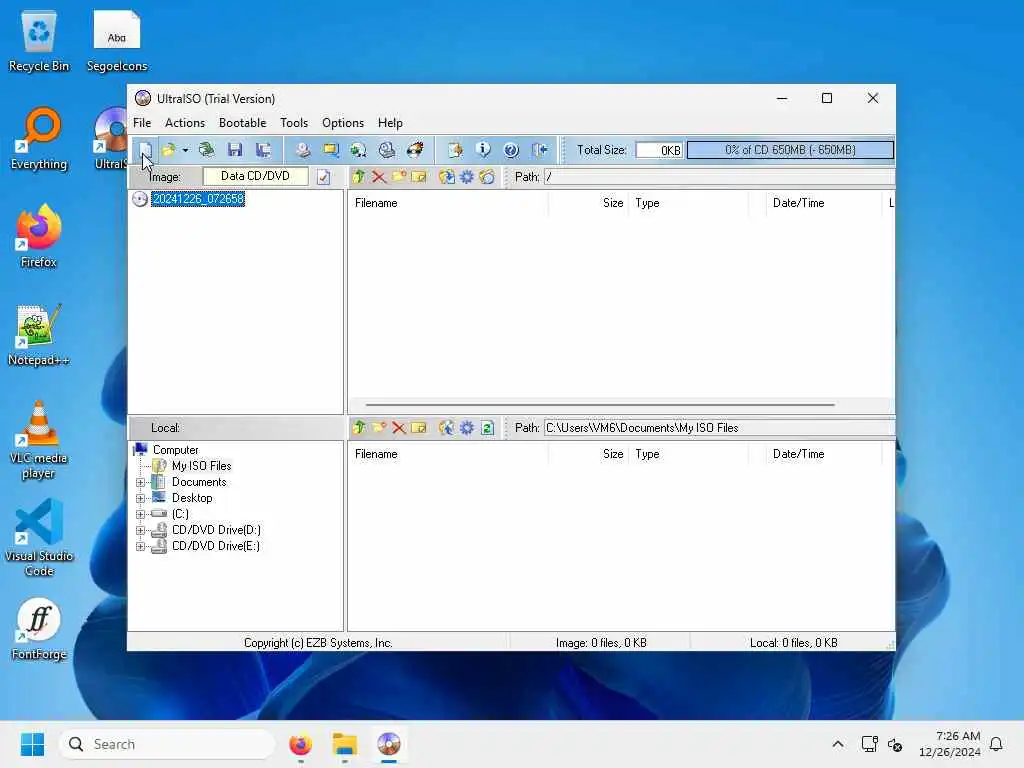Click Filename column header in Local pane
The height and width of the screenshot is (768, 1024).
point(448,454)
